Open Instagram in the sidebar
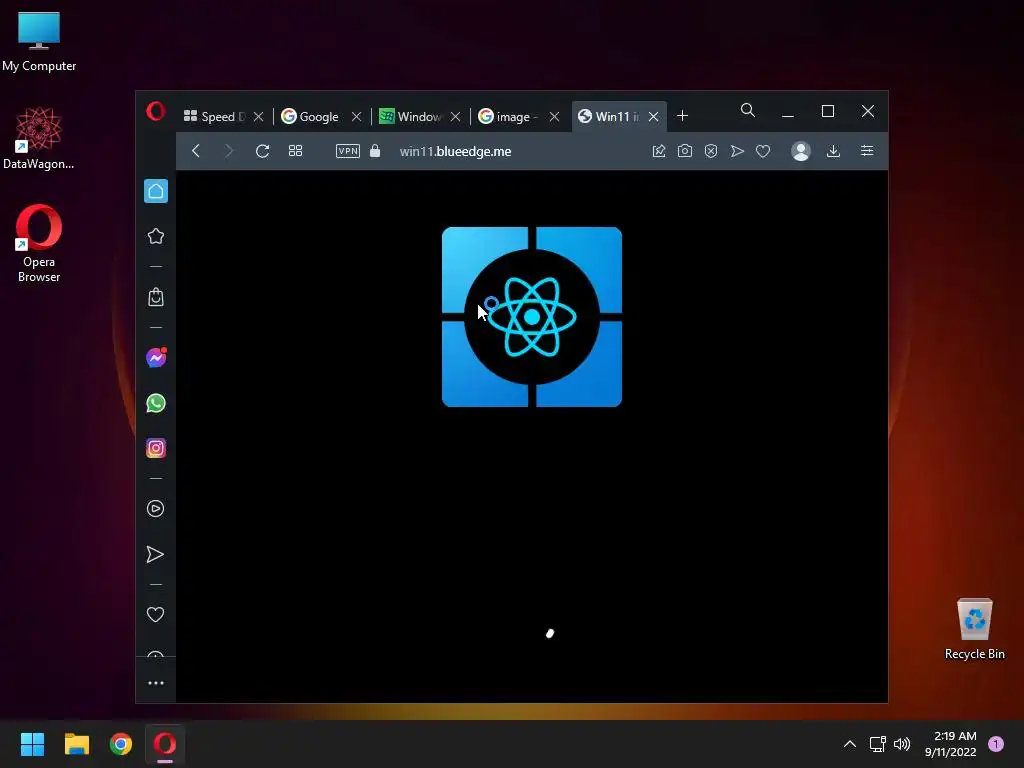Screen dimensions: 1024x768 click(155, 448)
